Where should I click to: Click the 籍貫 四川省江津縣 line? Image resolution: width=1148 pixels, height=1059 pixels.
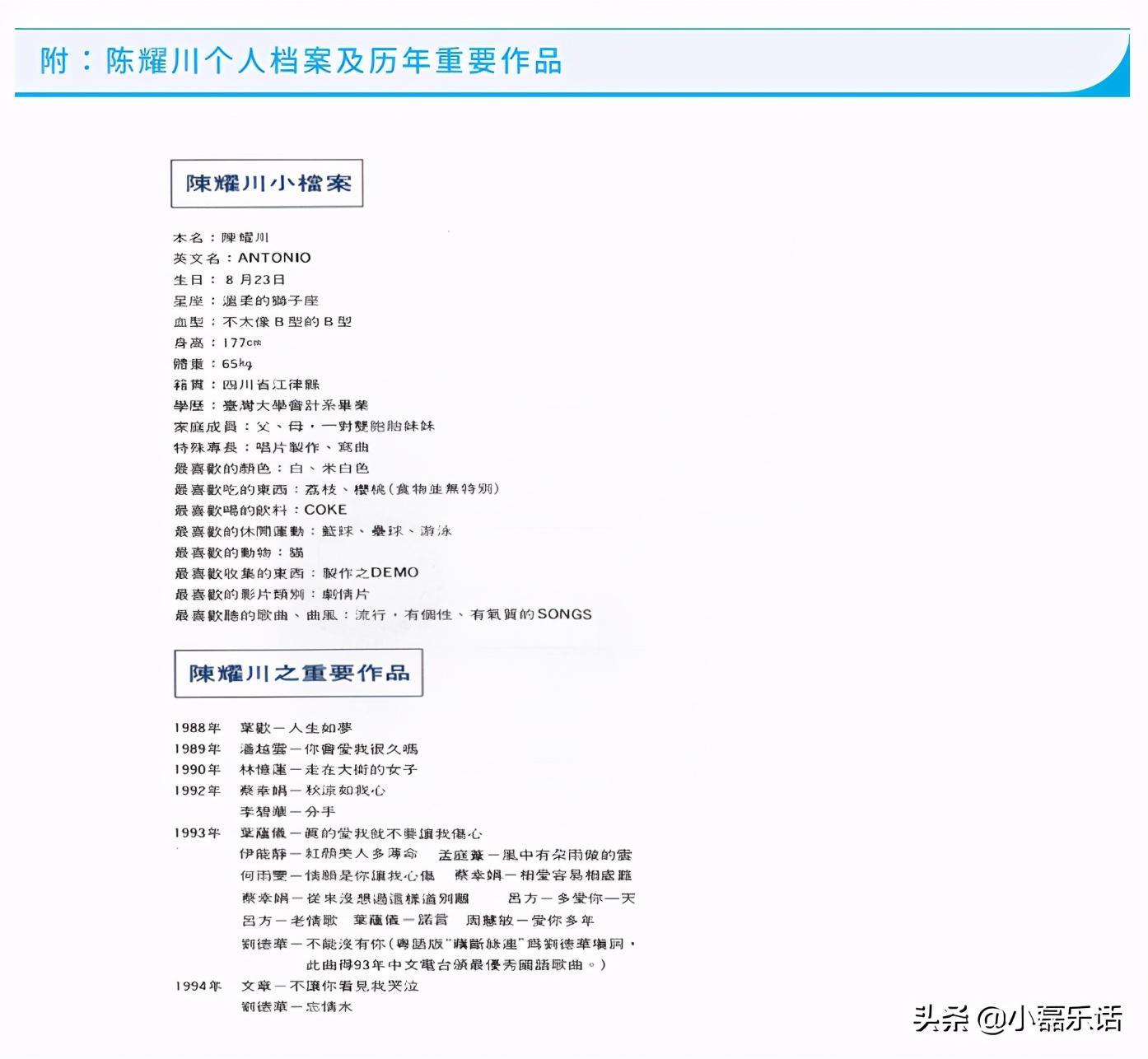(246, 385)
